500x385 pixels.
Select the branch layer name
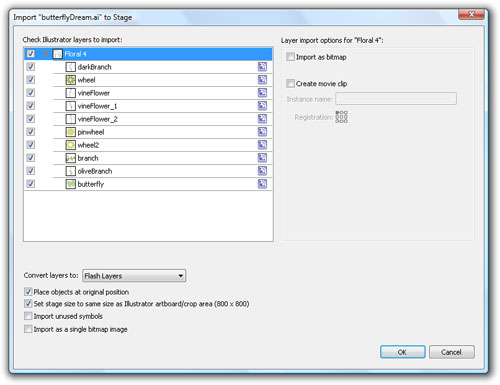click(88, 158)
